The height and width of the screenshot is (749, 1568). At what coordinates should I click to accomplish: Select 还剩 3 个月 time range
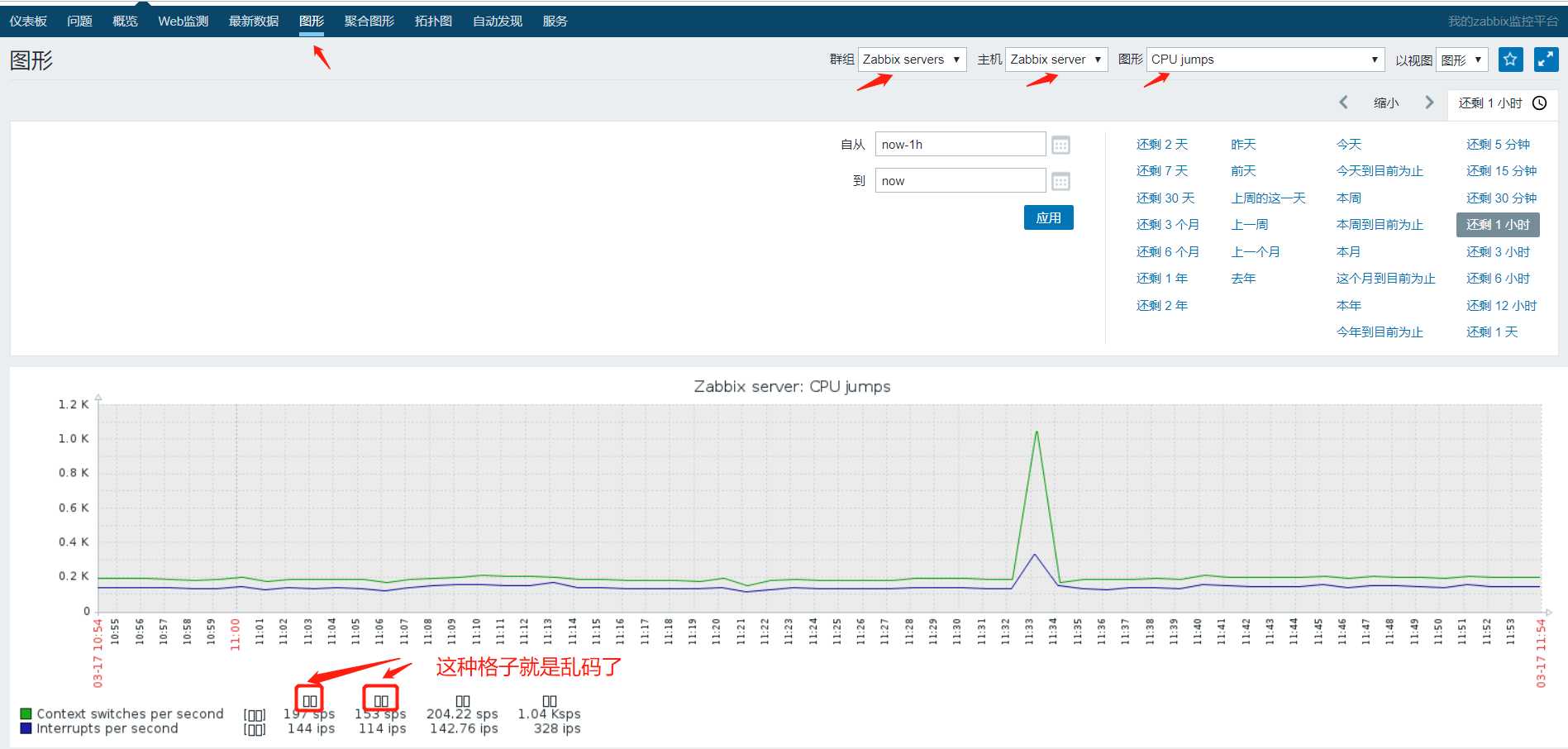click(1168, 224)
